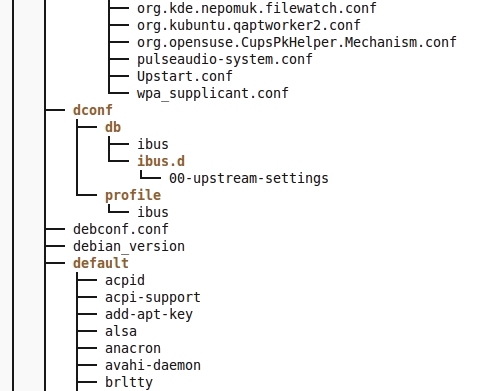The height and width of the screenshot is (391, 491).
Task: Select pulseaudio-system.conf entry
Action: coord(225,60)
